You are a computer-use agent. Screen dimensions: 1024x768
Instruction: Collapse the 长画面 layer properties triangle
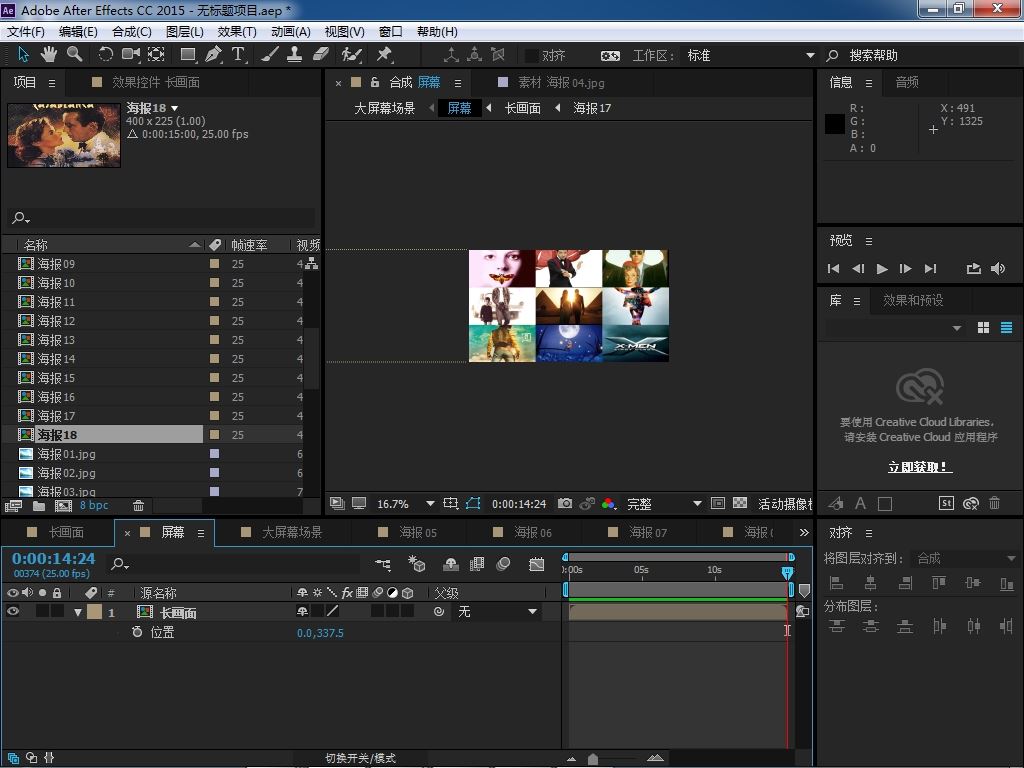coord(78,612)
